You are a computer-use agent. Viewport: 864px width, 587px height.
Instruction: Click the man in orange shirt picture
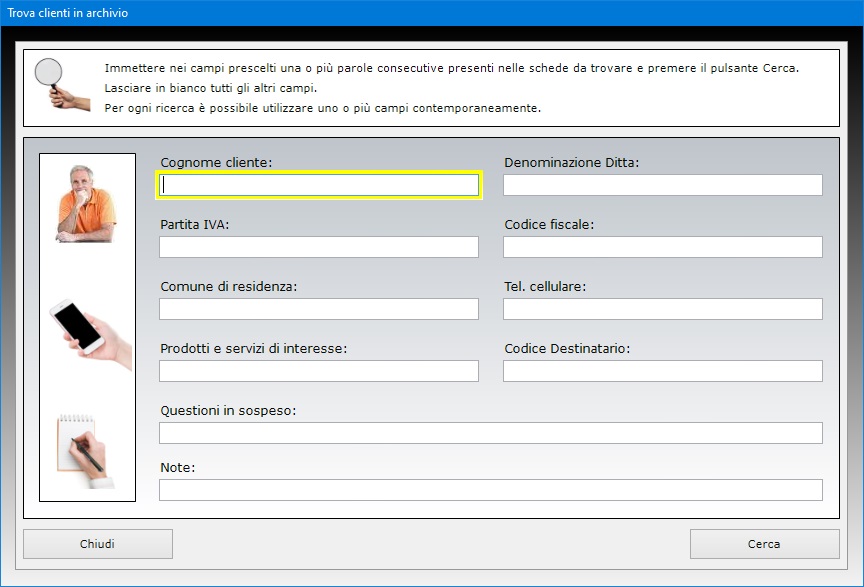pos(86,204)
